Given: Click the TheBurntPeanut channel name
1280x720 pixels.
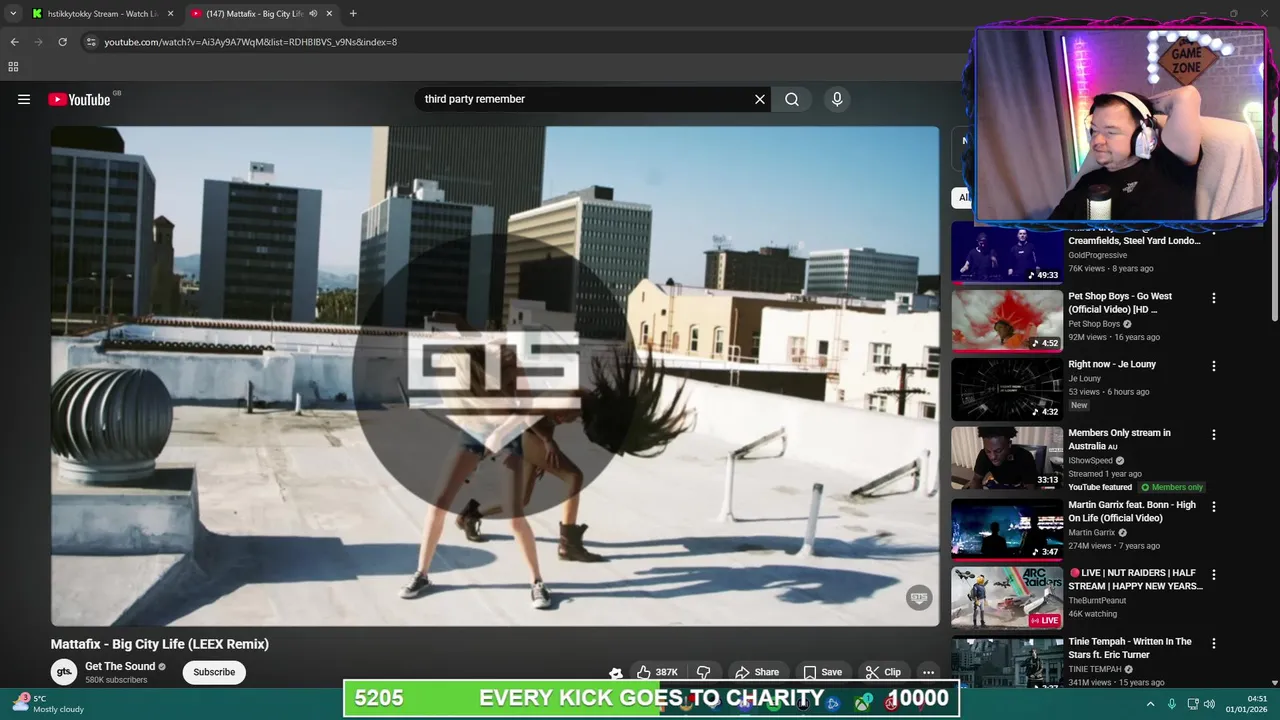Looking at the screenshot, I should click(1097, 600).
